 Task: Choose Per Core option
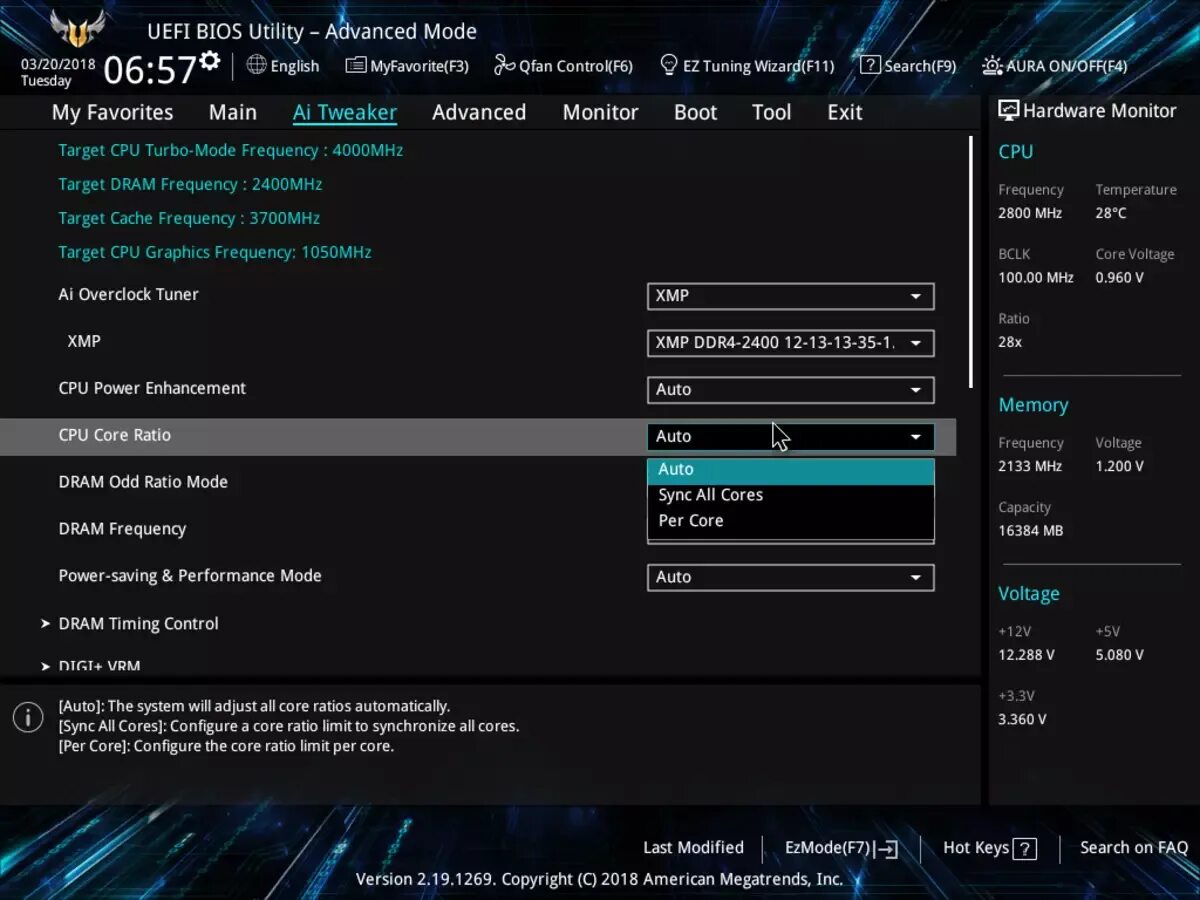tap(790, 521)
